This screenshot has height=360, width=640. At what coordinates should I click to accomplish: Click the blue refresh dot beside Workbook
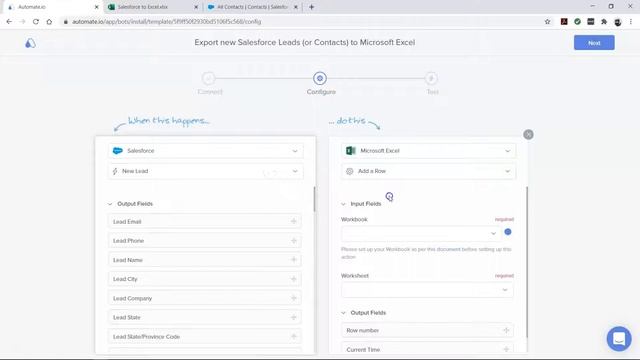point(508,232)
